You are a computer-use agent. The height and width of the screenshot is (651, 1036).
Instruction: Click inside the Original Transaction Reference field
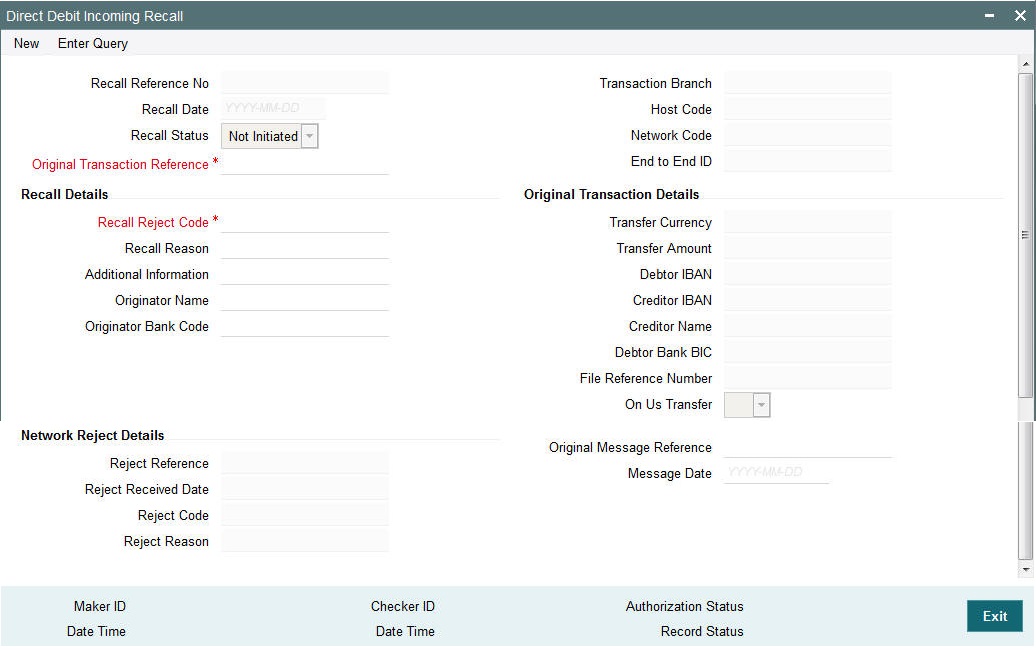tap(304, 163)
